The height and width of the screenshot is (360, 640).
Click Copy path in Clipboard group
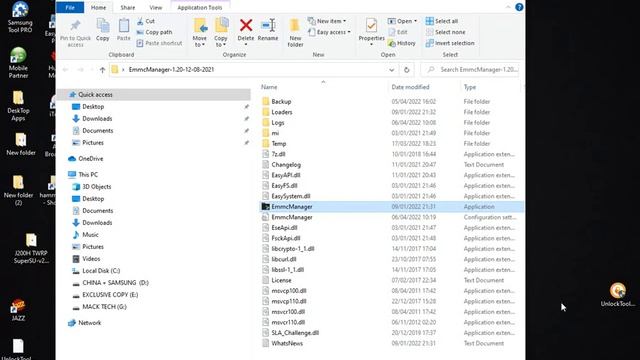(154, 32)
